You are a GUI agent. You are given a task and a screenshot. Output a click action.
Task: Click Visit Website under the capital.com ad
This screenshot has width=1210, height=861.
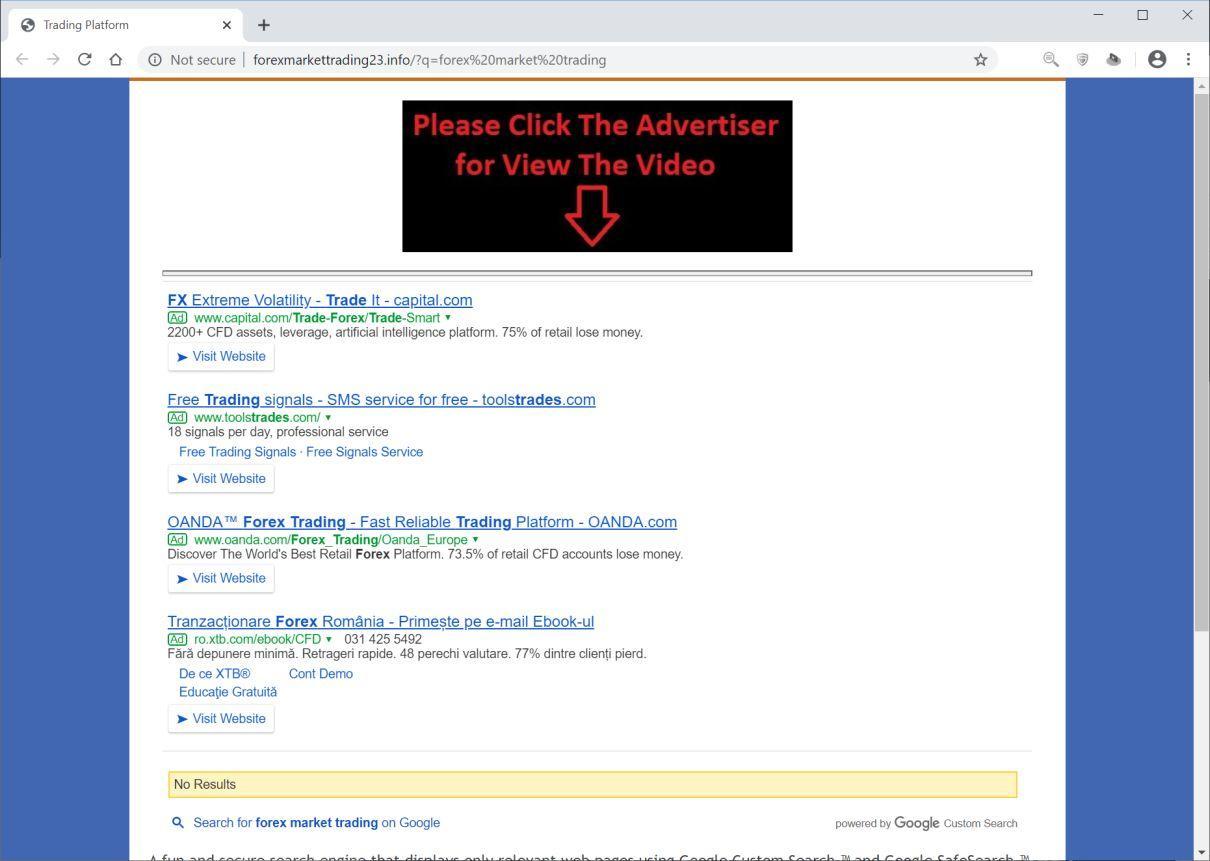220,356
